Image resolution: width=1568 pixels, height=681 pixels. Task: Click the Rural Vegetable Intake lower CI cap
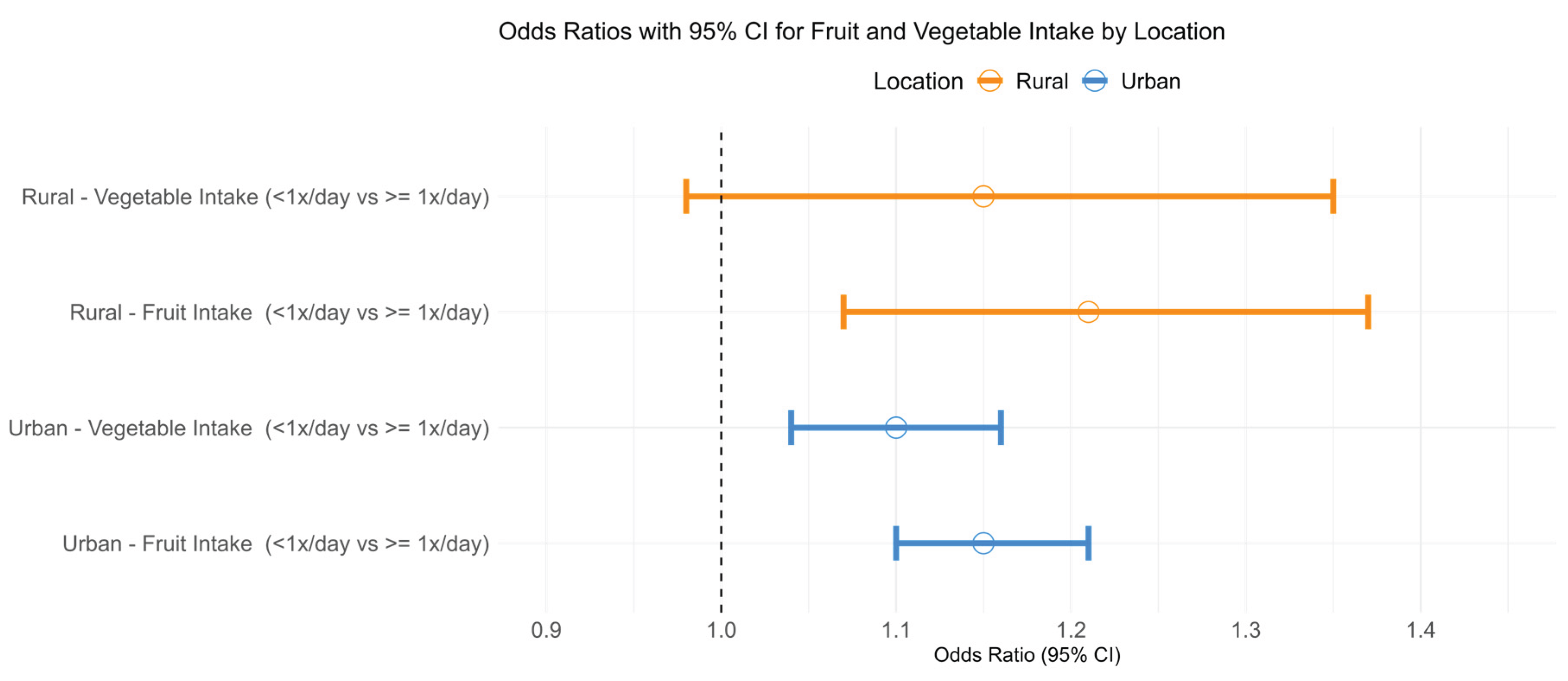[687, 196]
